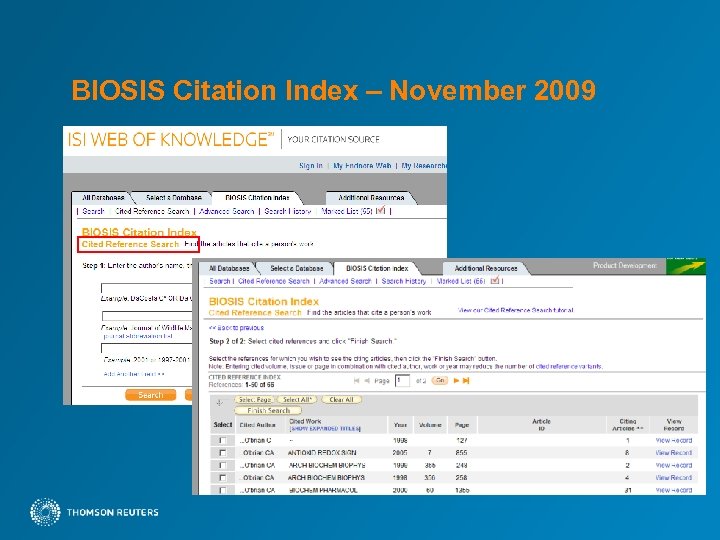Click cited year input field in back window
The image size is (720, 540).
(146, 348)
